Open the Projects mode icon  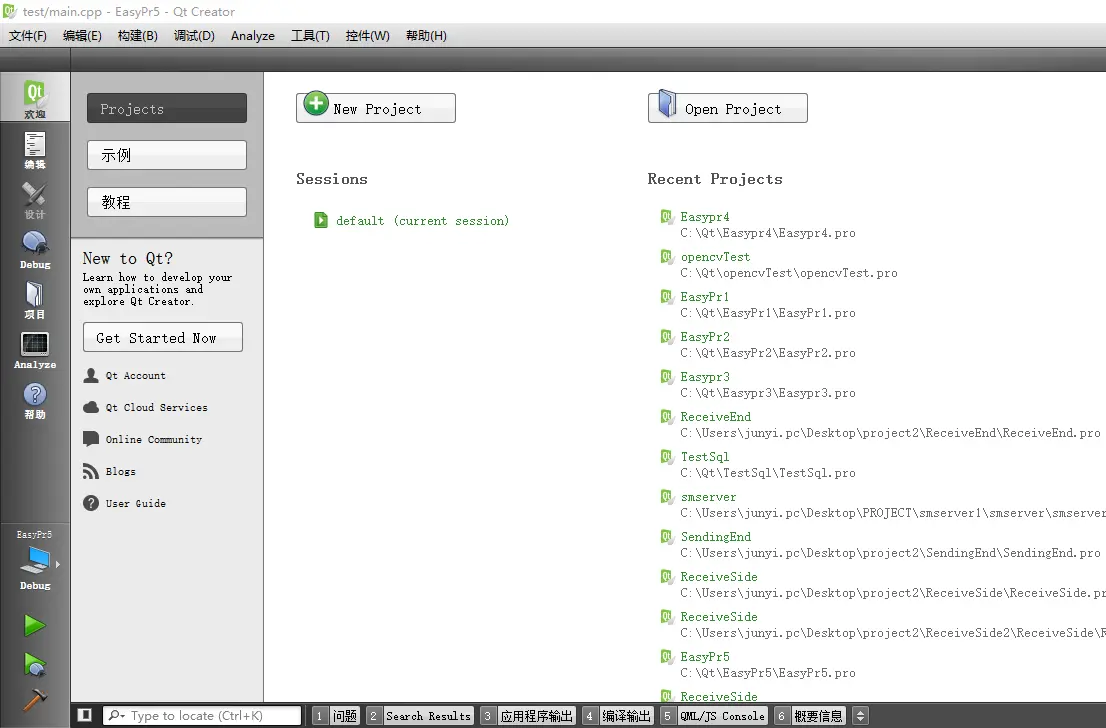(35, 300)
